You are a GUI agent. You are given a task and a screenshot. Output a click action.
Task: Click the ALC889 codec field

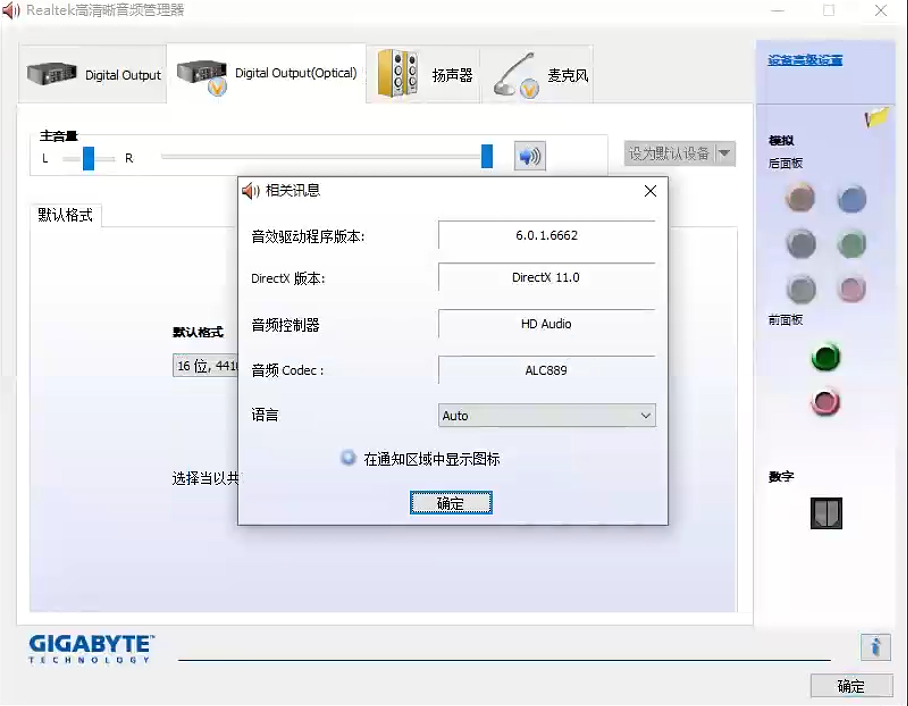pos(547,370)
